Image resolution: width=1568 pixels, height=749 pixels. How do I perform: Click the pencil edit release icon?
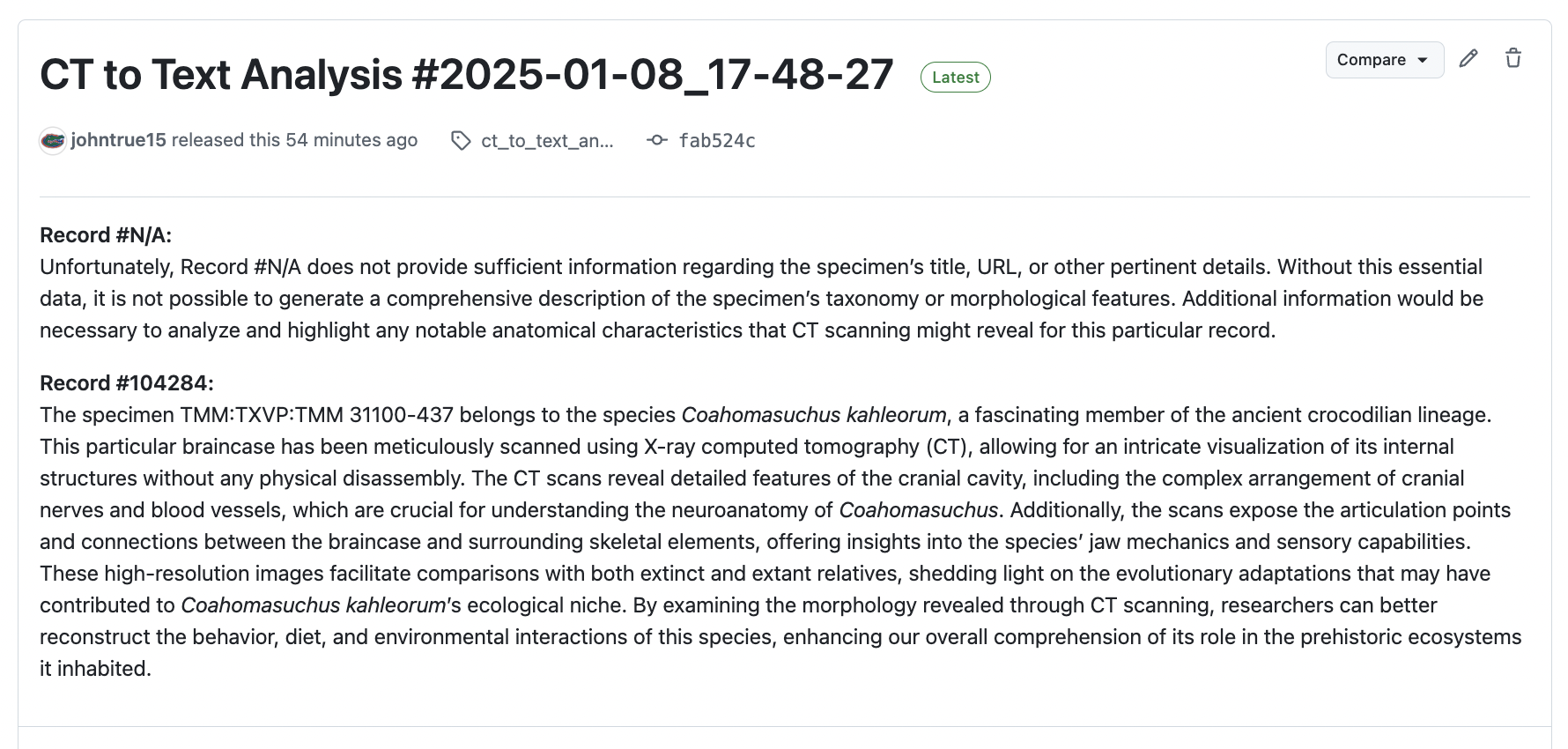pyautogui.click(x=1468, y=59)
